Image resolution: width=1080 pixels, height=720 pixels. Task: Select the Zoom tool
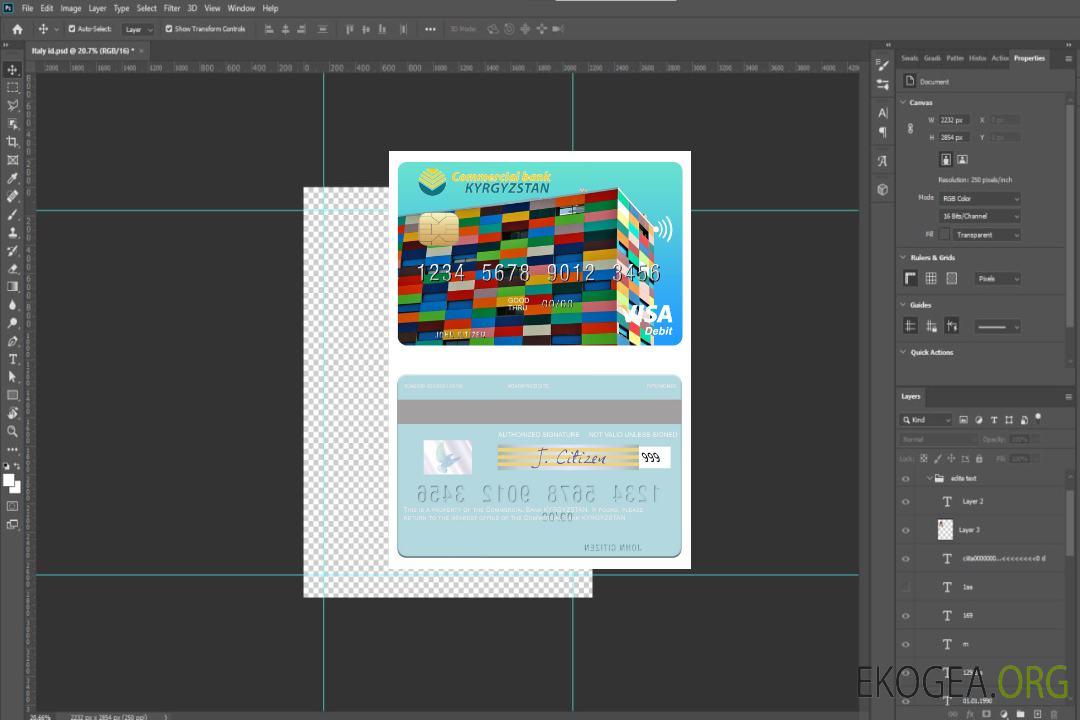pyautogui.click(x=12, y=431)
